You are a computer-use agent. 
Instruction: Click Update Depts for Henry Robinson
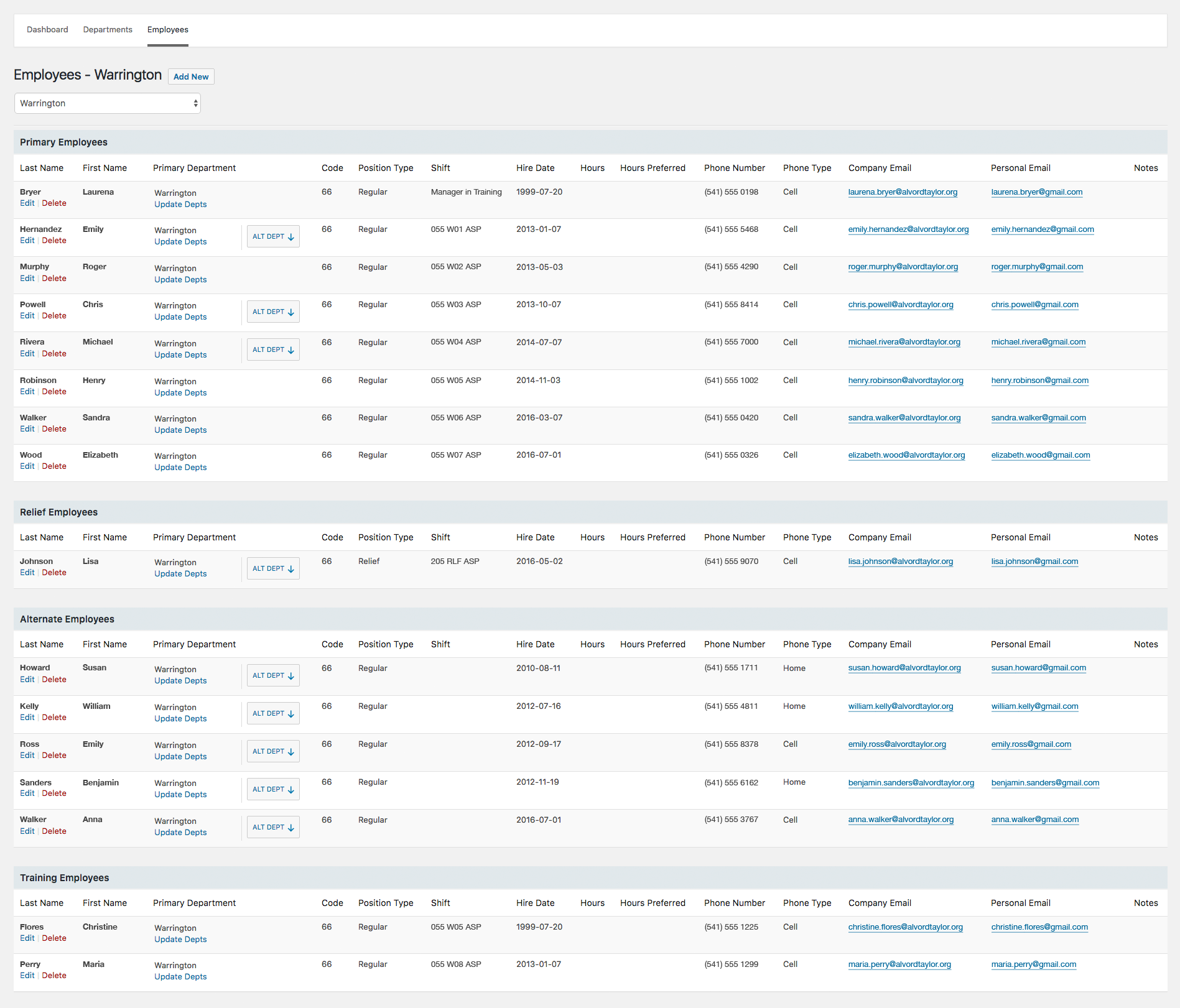pyautogui.click(x=180, y=393)
